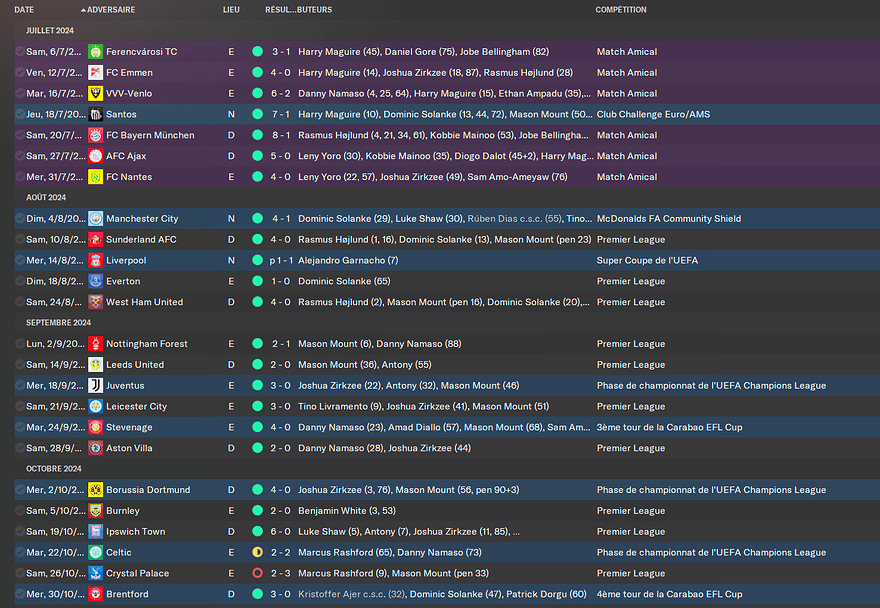This screenshot has width=880, height=608.
Task: Click the DATE column header
Action: pos(24,10)
